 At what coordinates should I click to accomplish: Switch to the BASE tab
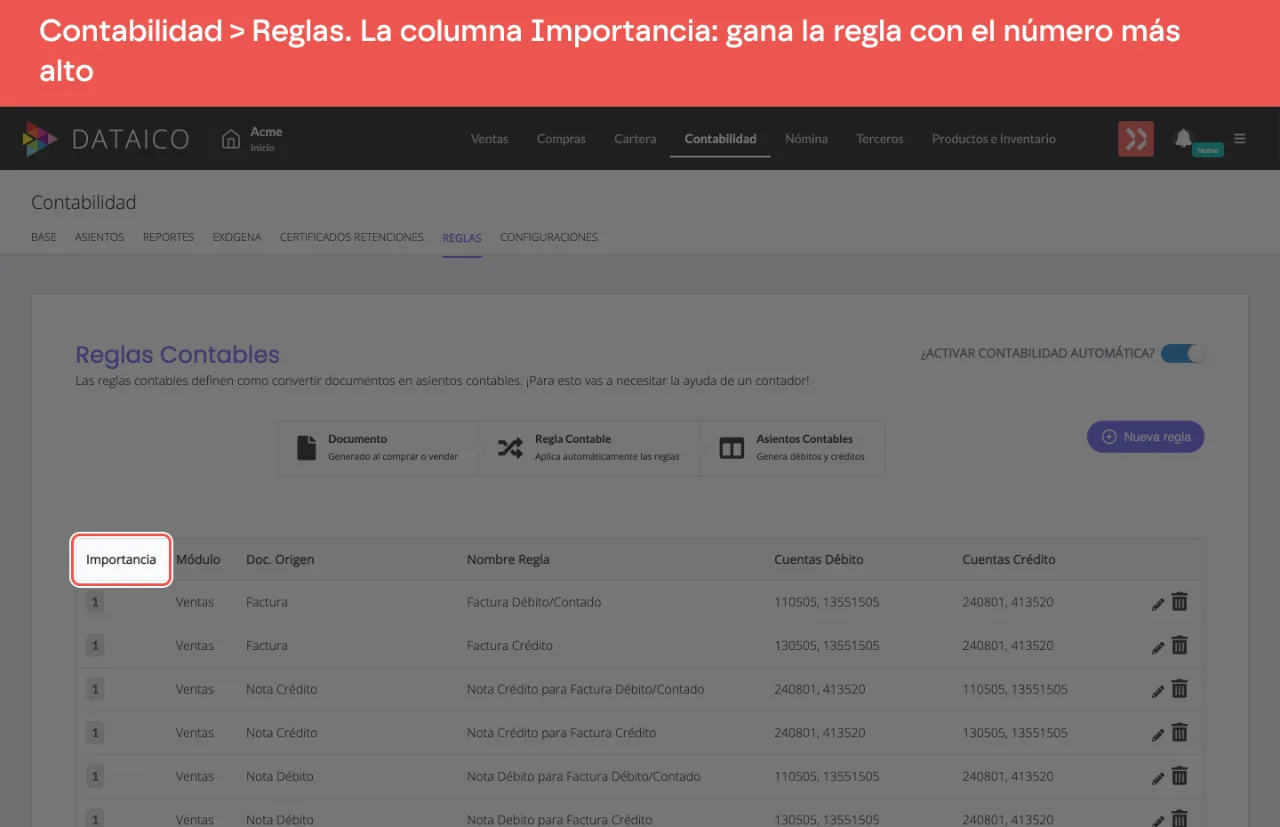click(x=44, y=237)
